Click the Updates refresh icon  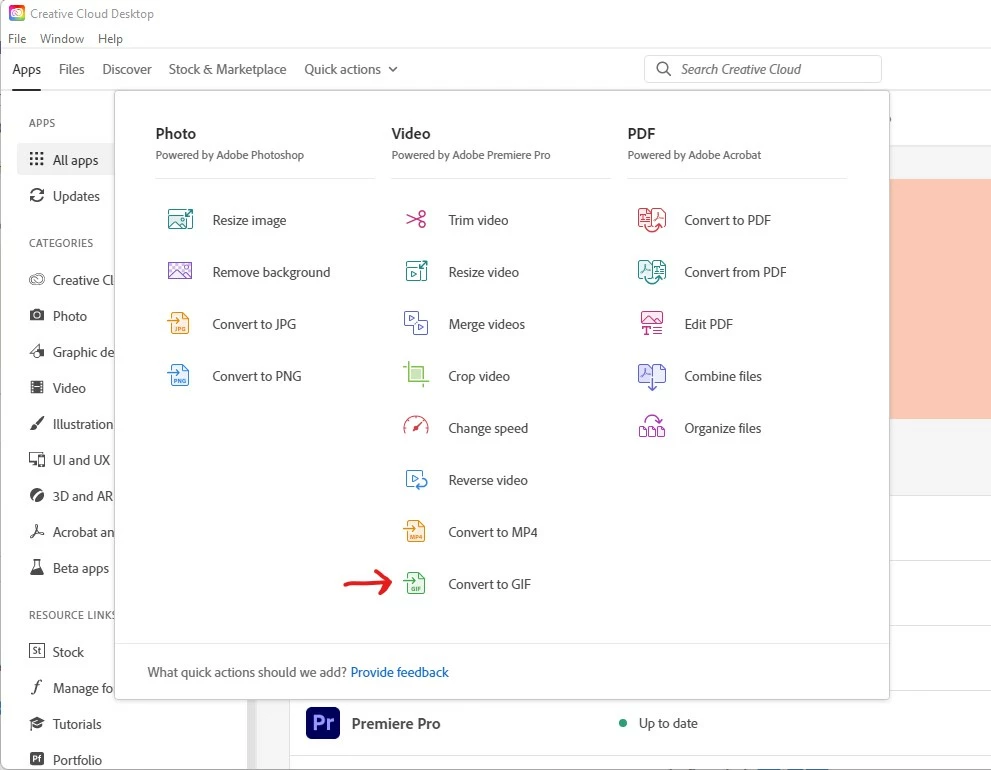tap(37, 195)
